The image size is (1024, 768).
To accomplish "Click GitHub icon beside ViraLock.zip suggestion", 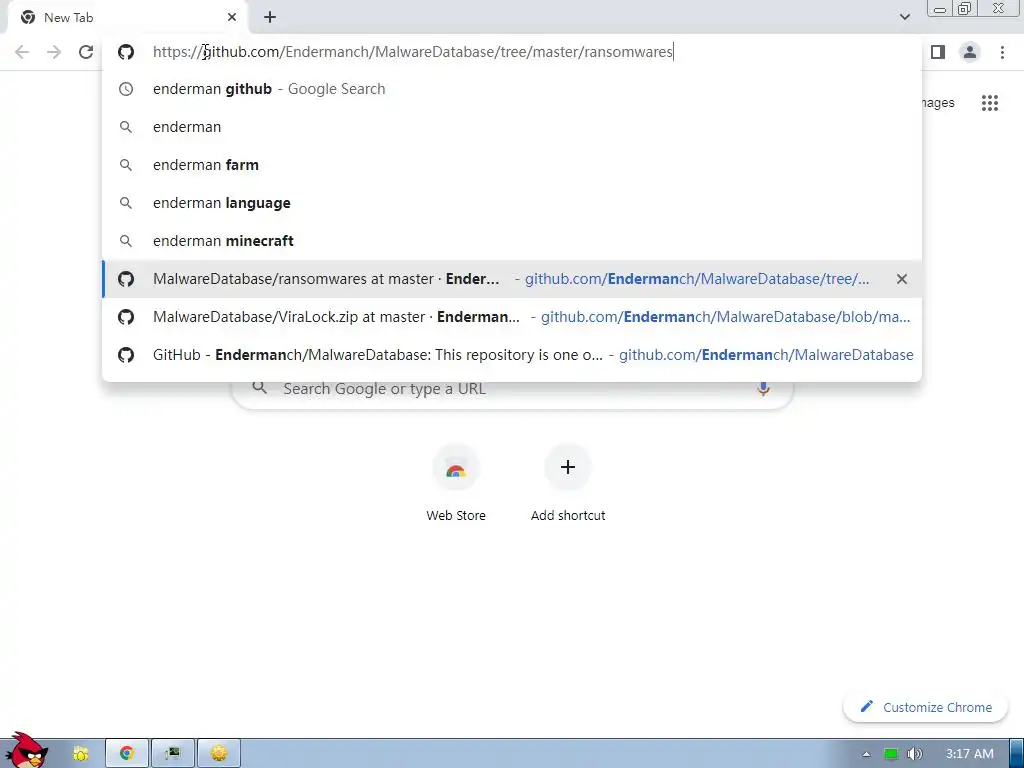I will [x=126, y=317].
